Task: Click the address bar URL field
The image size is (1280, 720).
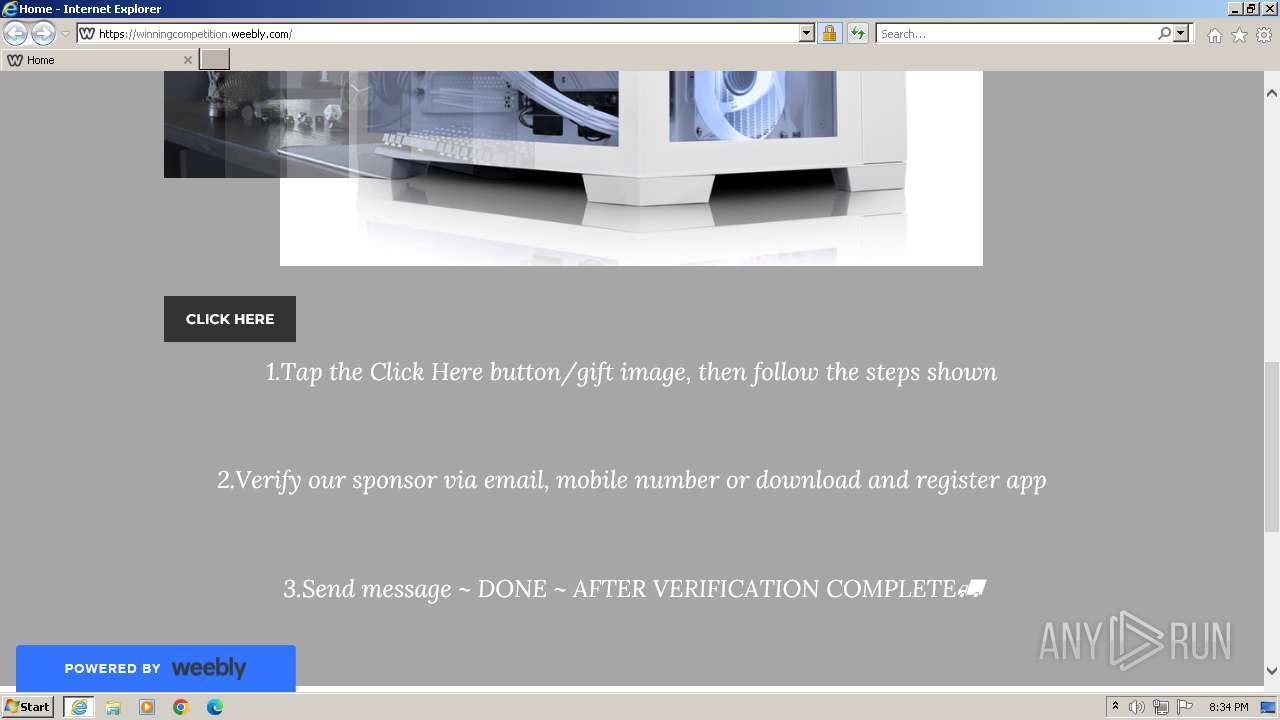Action: [x=446, y=34]
